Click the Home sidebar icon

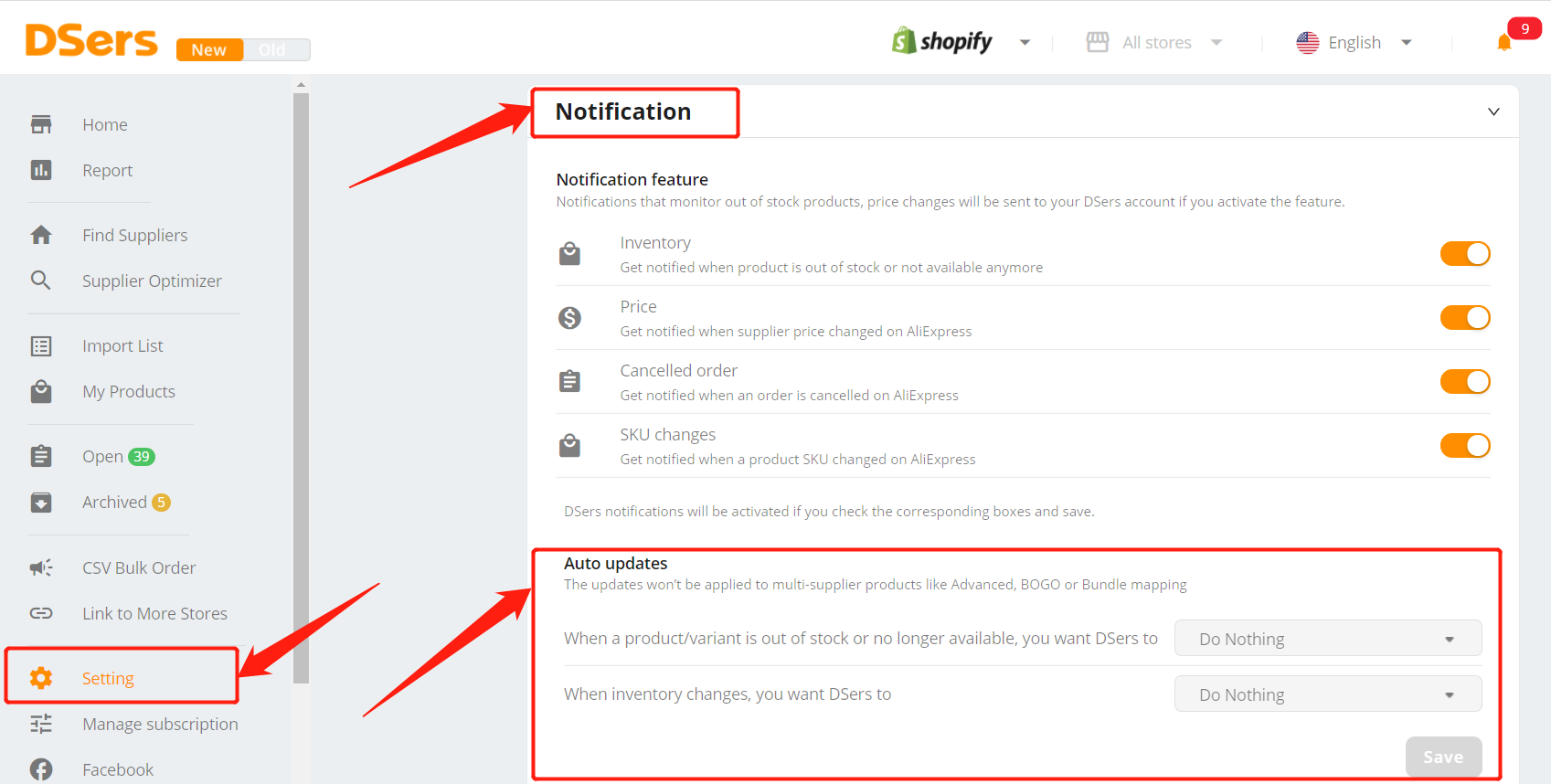click(41, 124)
